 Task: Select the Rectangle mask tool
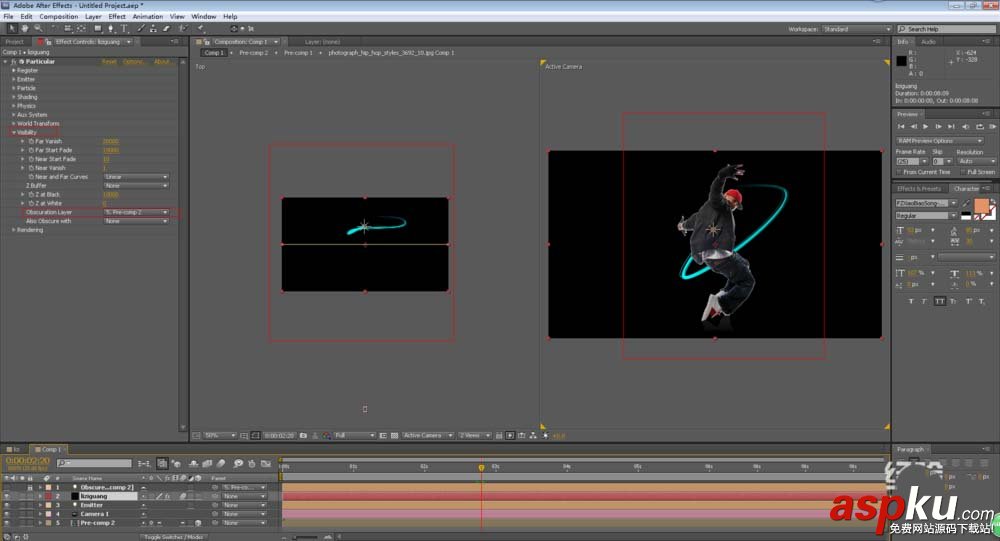[x=98, y=29]
